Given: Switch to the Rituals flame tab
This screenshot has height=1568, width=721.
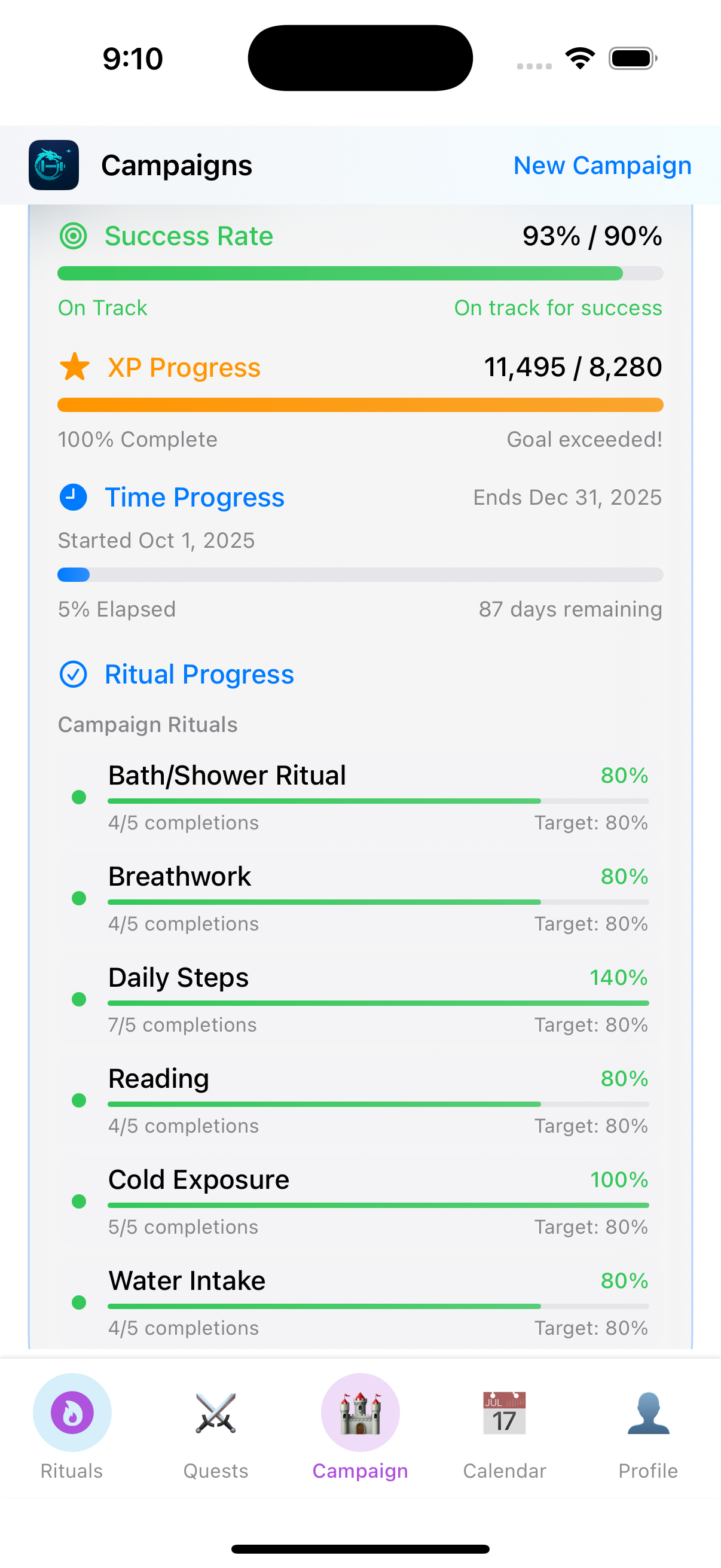Looking at the screenshot, I should coord(72,1413).
